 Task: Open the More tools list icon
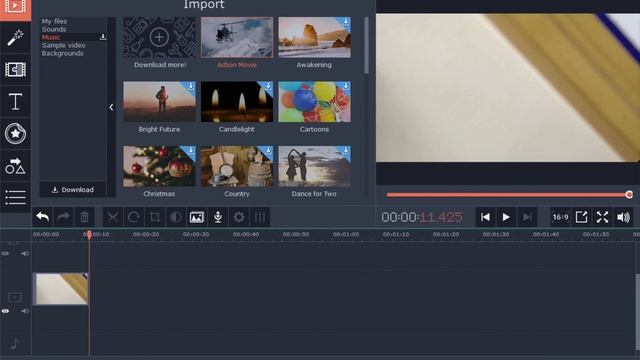pyautogui.click(x=15, y=198)
